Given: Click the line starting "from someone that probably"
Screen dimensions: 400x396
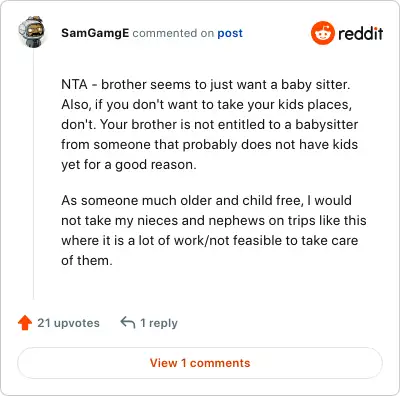Looking at the screenshot, I should (210, 144).
